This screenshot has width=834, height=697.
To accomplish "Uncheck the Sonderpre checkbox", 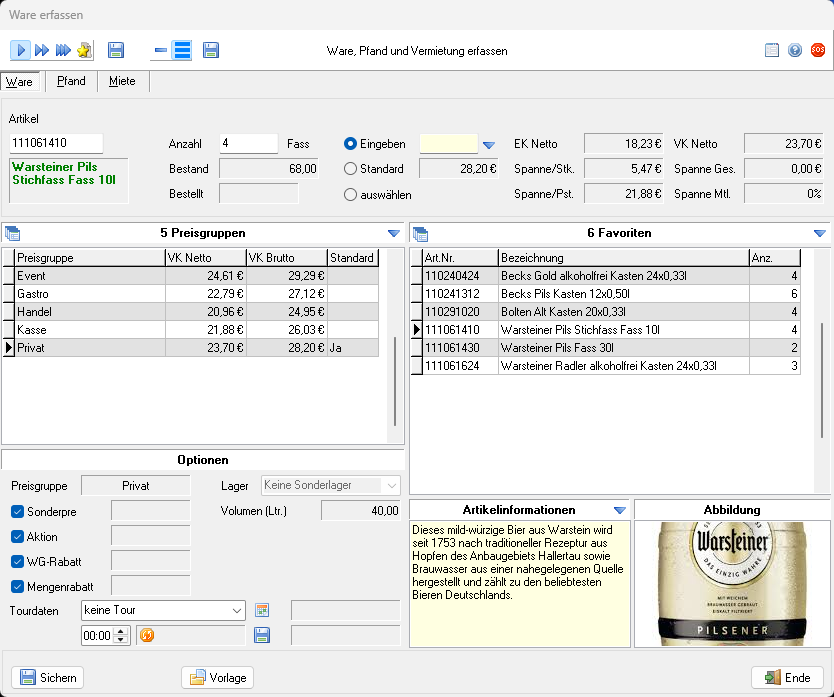I will pos(17,511).
